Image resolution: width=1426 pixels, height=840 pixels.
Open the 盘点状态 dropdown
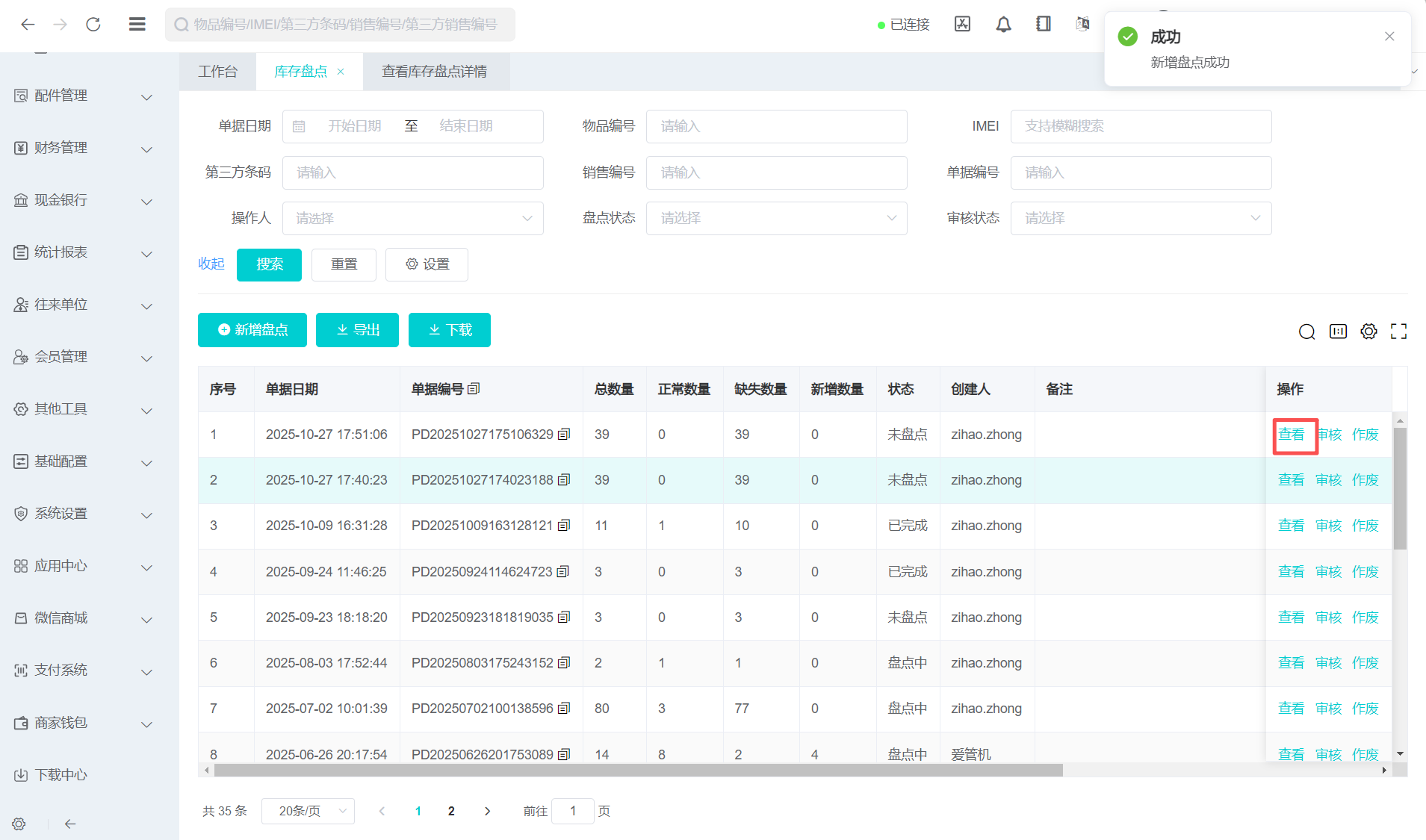[x=776, y=219]
